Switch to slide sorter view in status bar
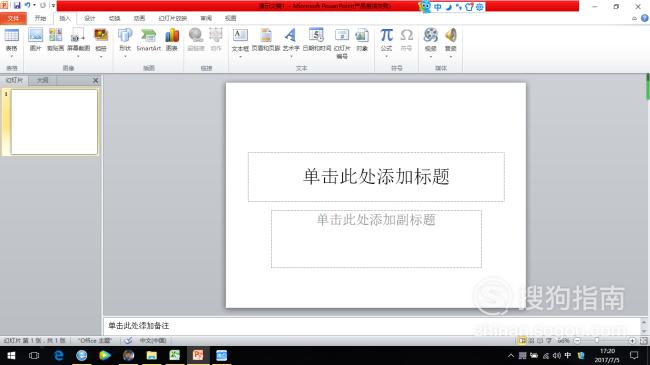Screen dimensions: 650x365 click(x=531, y=341)
